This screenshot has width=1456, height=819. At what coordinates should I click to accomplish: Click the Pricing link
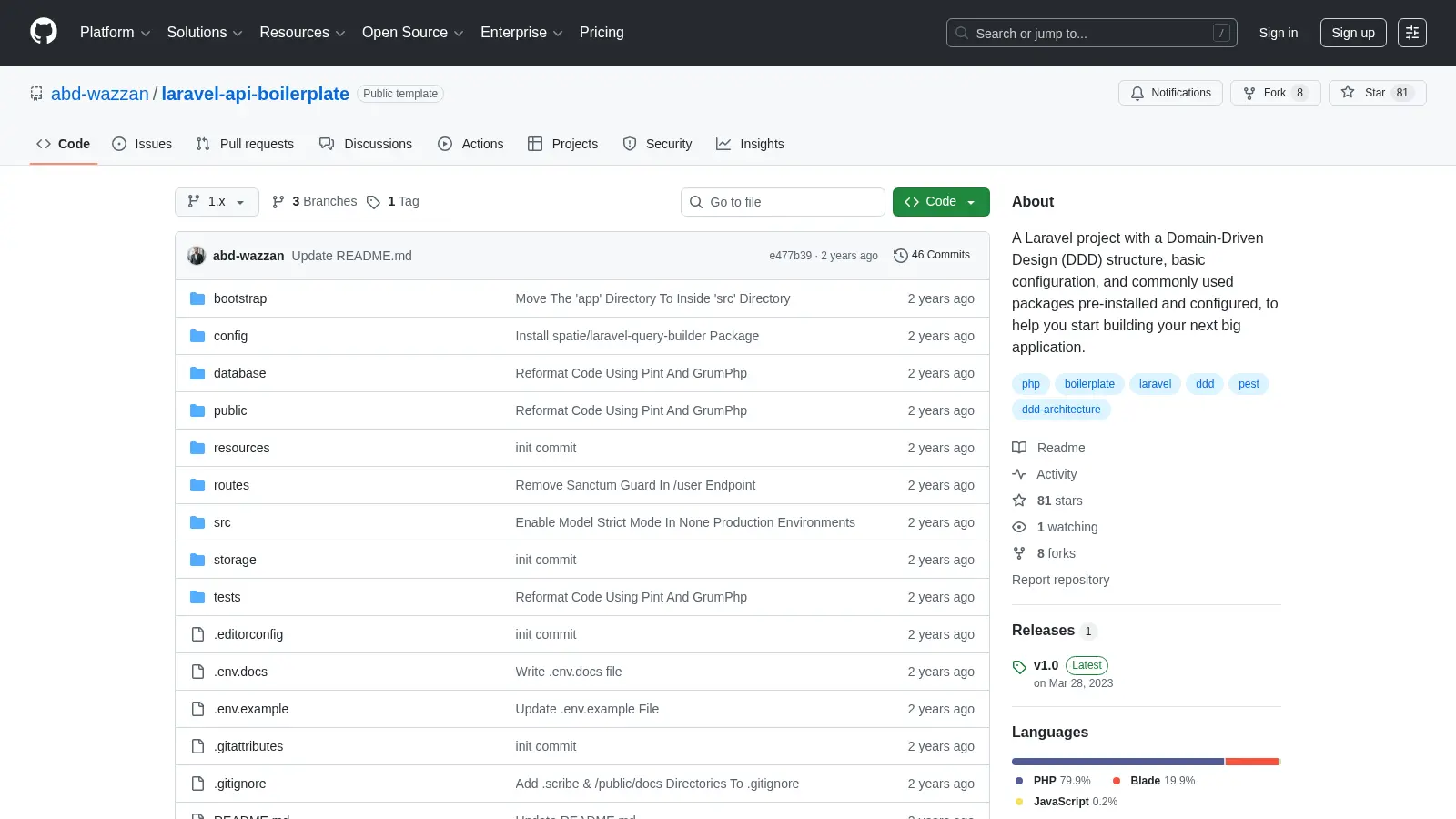click(602, 33)
